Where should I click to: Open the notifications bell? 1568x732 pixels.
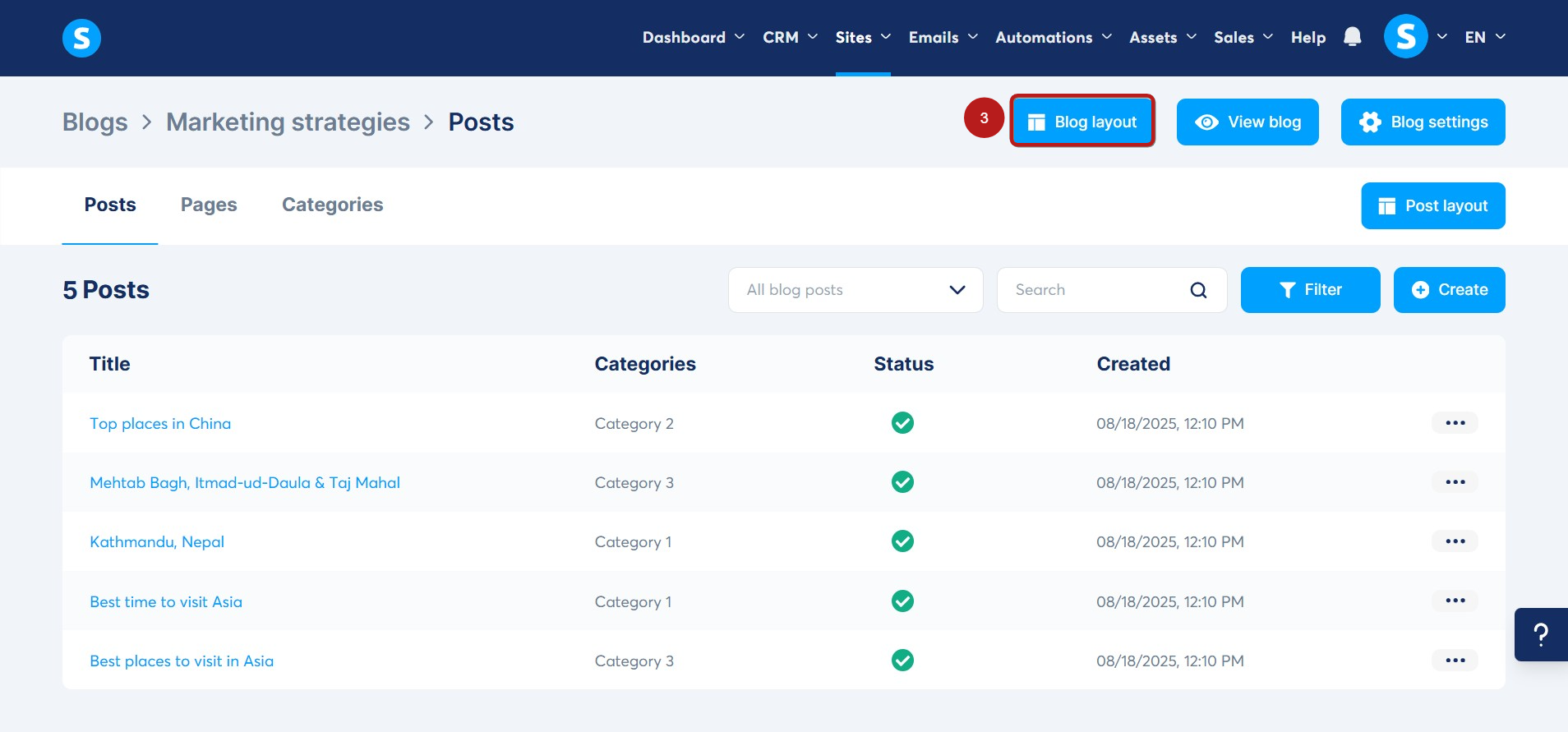click(1352, 37)
